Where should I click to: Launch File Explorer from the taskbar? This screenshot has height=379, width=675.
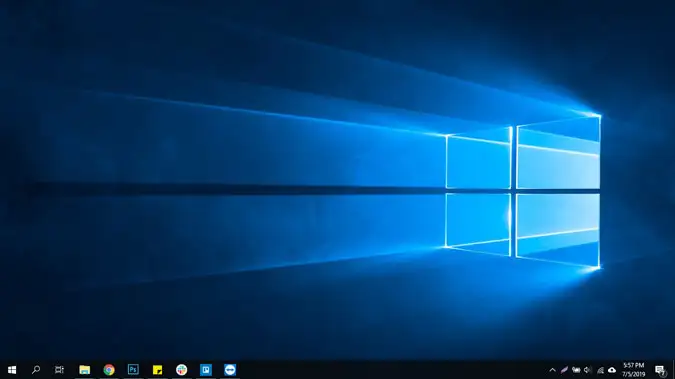84,370
